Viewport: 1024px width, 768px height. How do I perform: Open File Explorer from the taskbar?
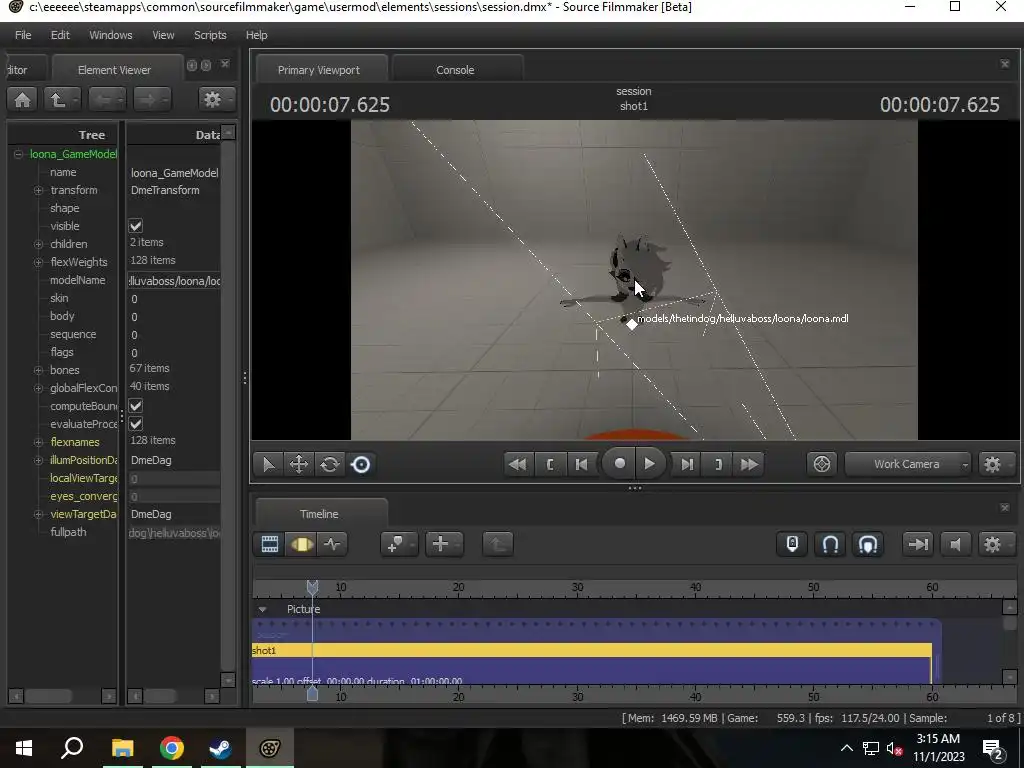click(123, 748)
